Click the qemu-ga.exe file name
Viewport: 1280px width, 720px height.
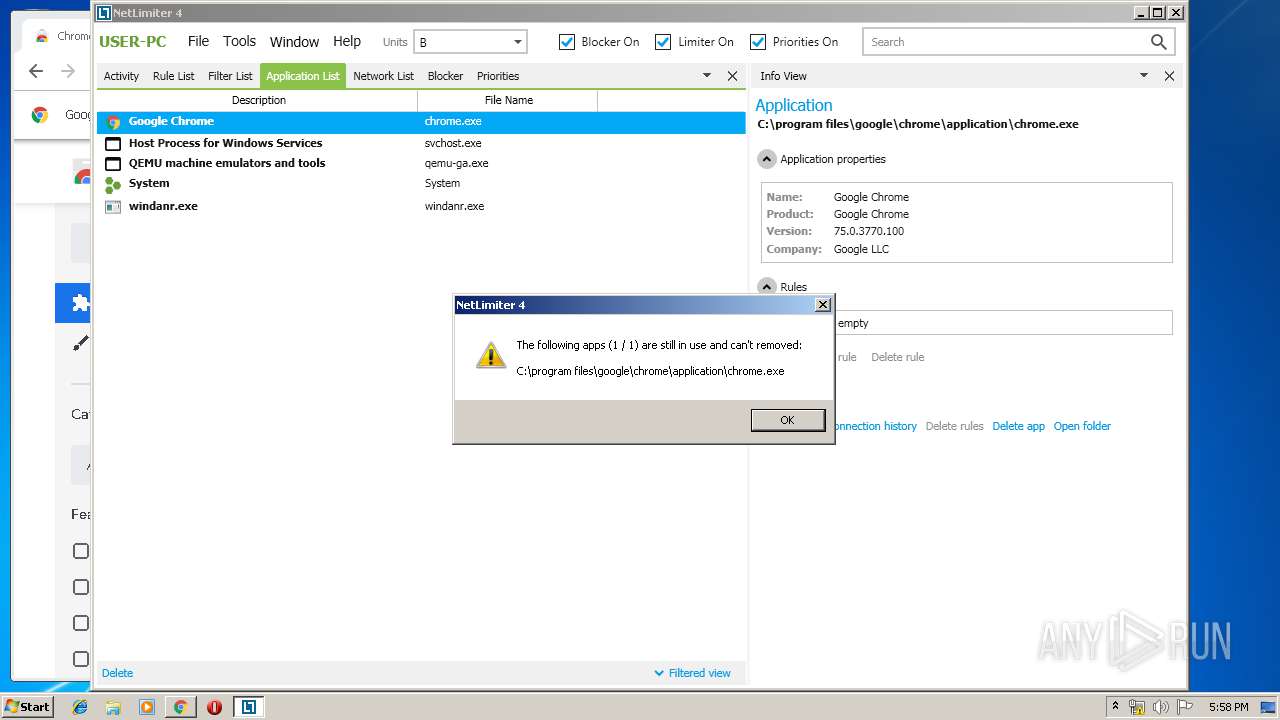456,163
